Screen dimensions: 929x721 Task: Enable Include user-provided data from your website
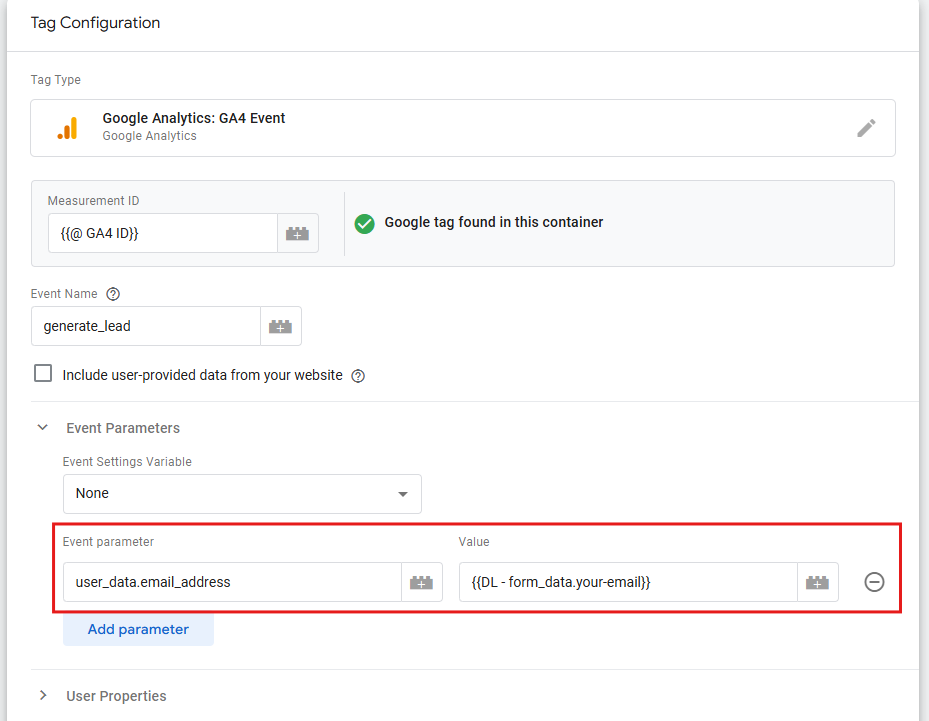click(x=43, y=374)
